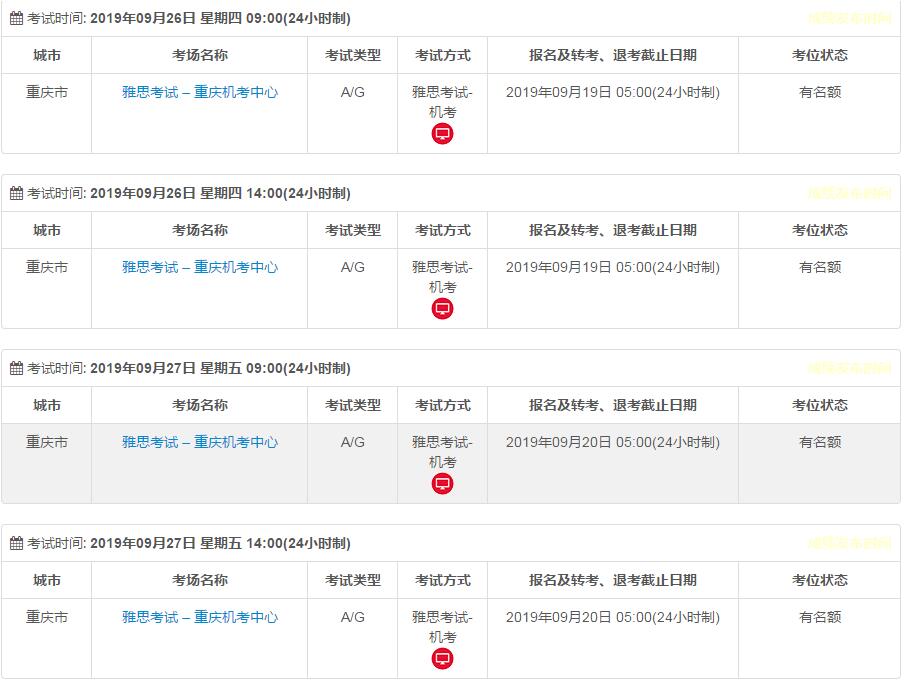The width and height of the screenshot is (906, 685).
Task: Click the 考位状态 column header in the last table
Action: tap(820, 580)
